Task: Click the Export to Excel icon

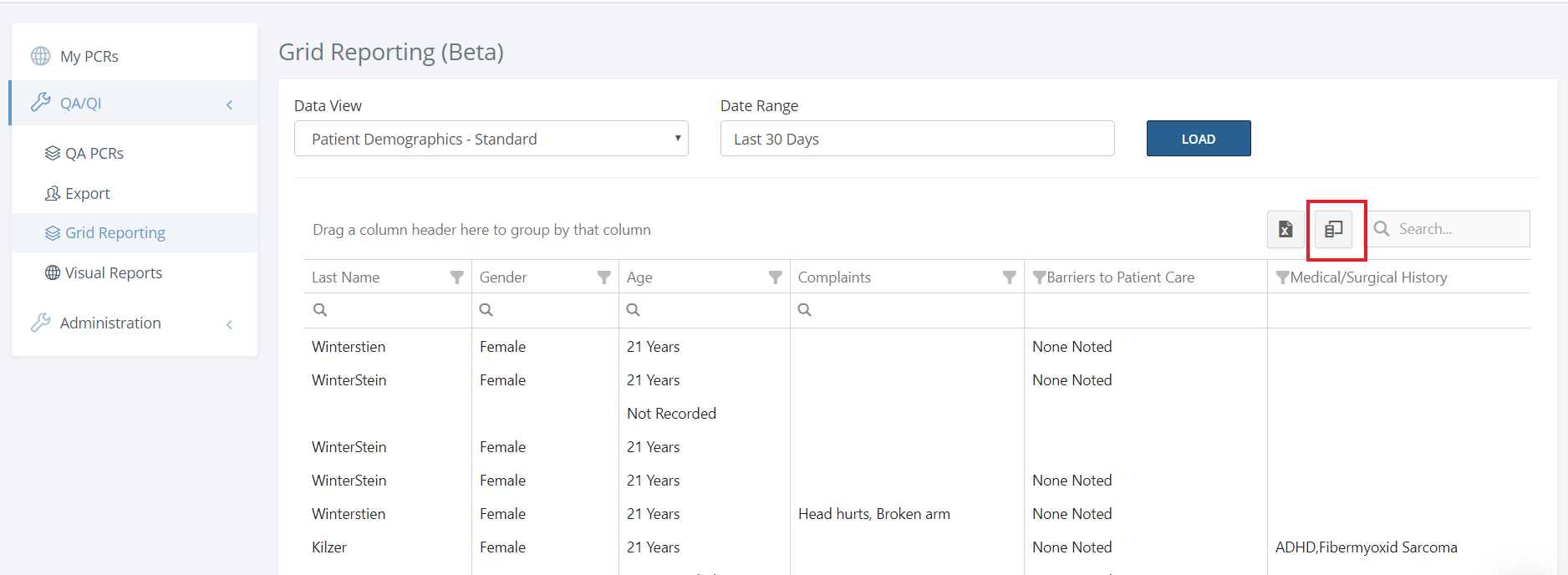Action: pyautogui.click(x=1285, y=229)
